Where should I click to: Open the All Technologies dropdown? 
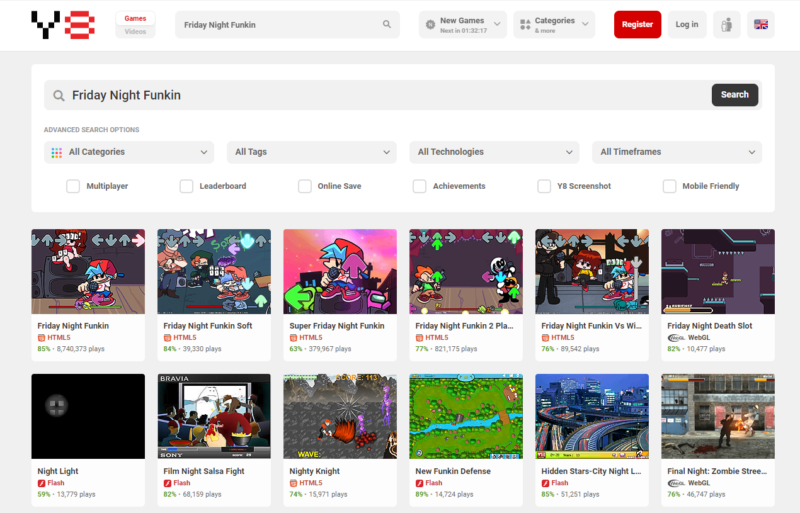click(494, 152)
